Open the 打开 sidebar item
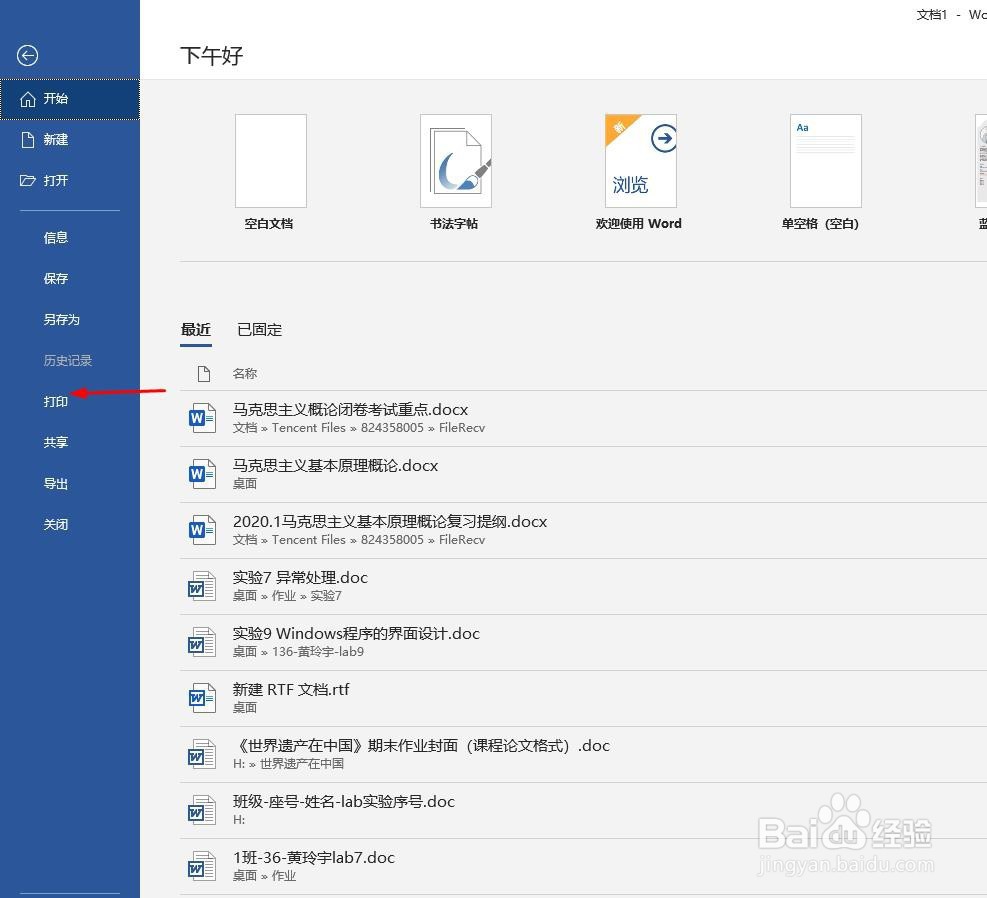Screen dimensions: 987x898 [x=70, y=181]
